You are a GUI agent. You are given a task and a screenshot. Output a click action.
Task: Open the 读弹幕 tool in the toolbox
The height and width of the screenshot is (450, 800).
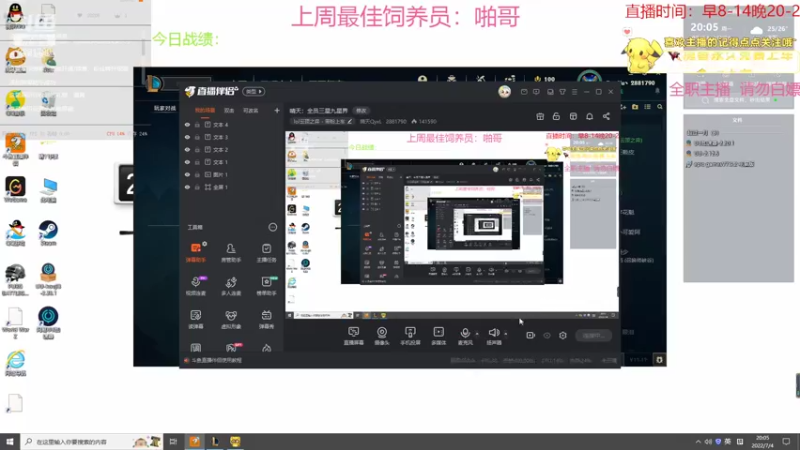196,319
